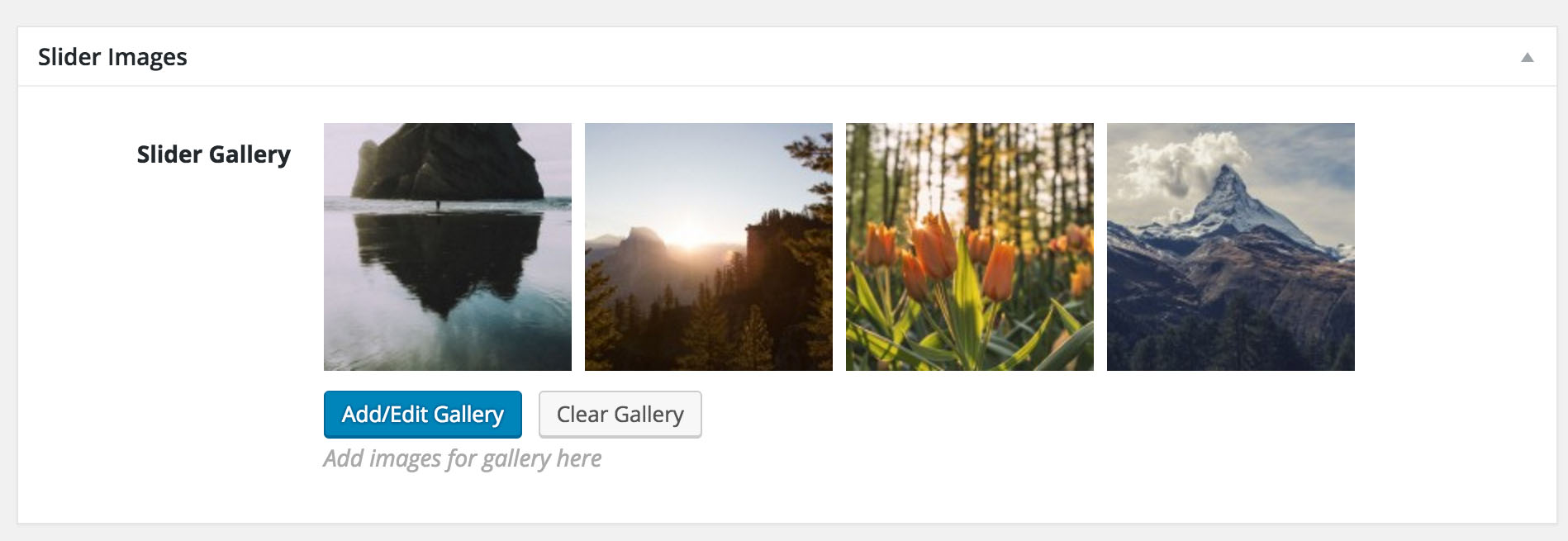Select the orange tulips thumbnail

pos(969,246)
